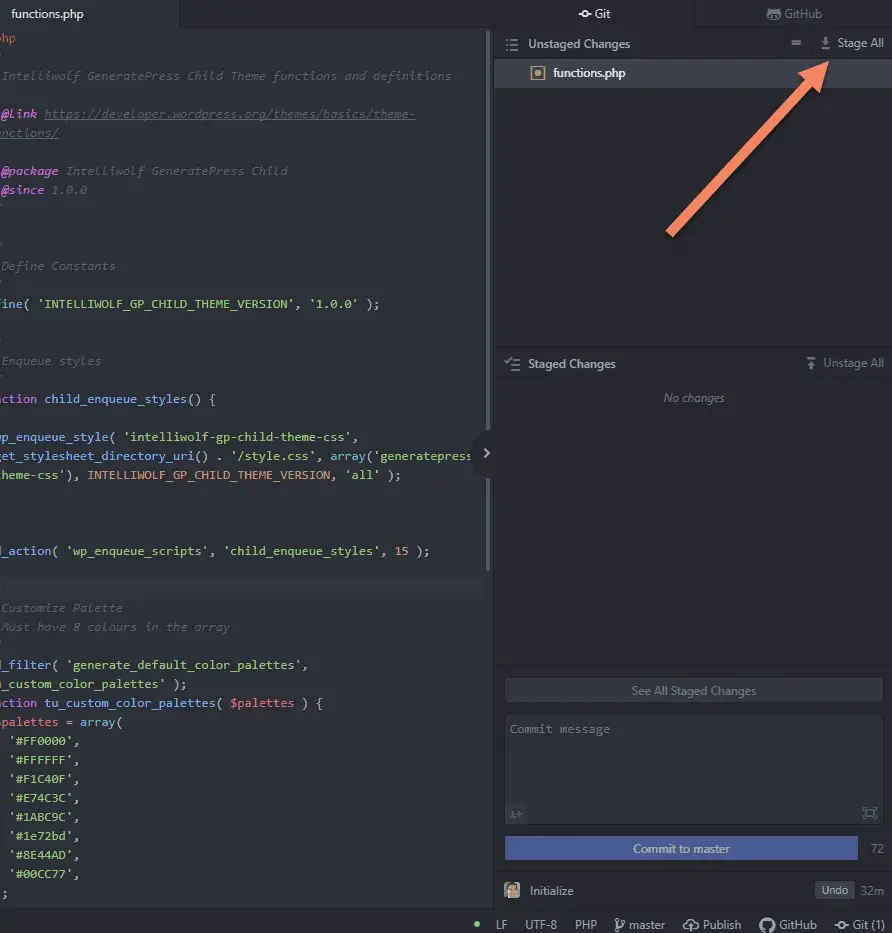Click the 32m commit timestamp
Screen dimensions: 892x933
click(872, 891)
